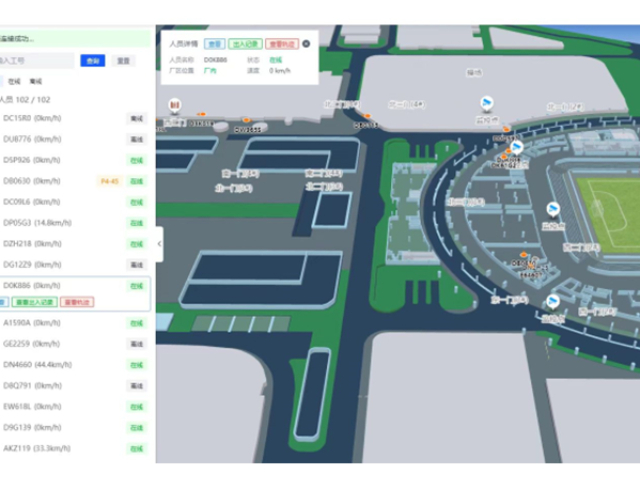The image size is (640, 480).
Task: Close the 人员详情 popup panel
Action: 306,44
